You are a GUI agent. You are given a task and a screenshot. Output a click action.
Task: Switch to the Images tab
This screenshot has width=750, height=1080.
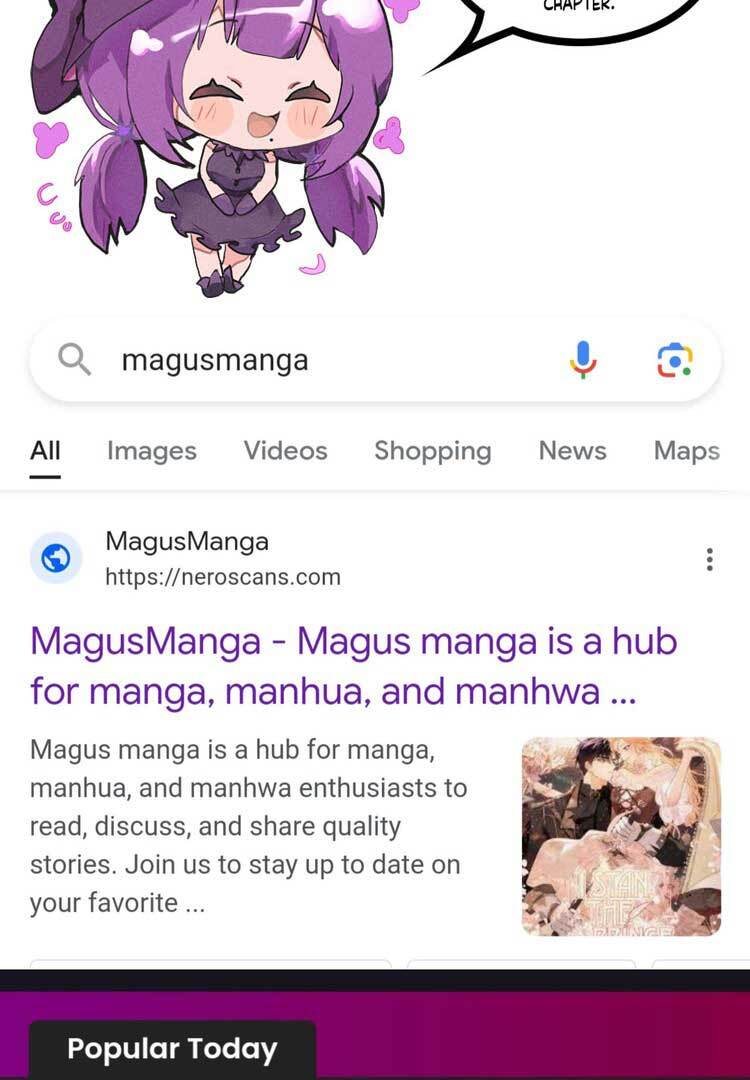pyautogui.click(x=152, y=451)
